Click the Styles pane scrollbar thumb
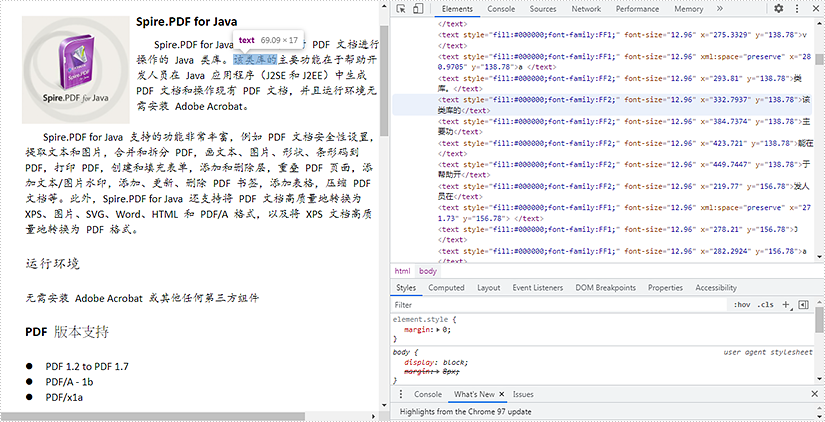825x422 pixels. (x=819, y=320)
